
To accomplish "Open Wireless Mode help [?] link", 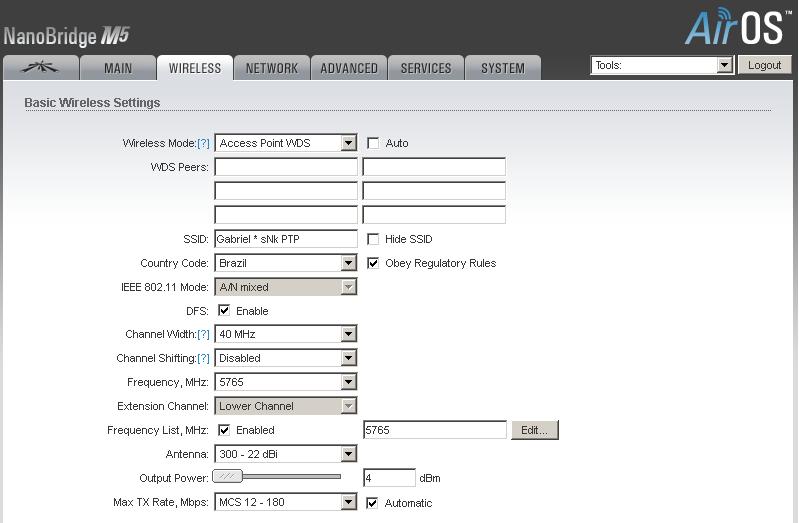I will tap(203, 144).
